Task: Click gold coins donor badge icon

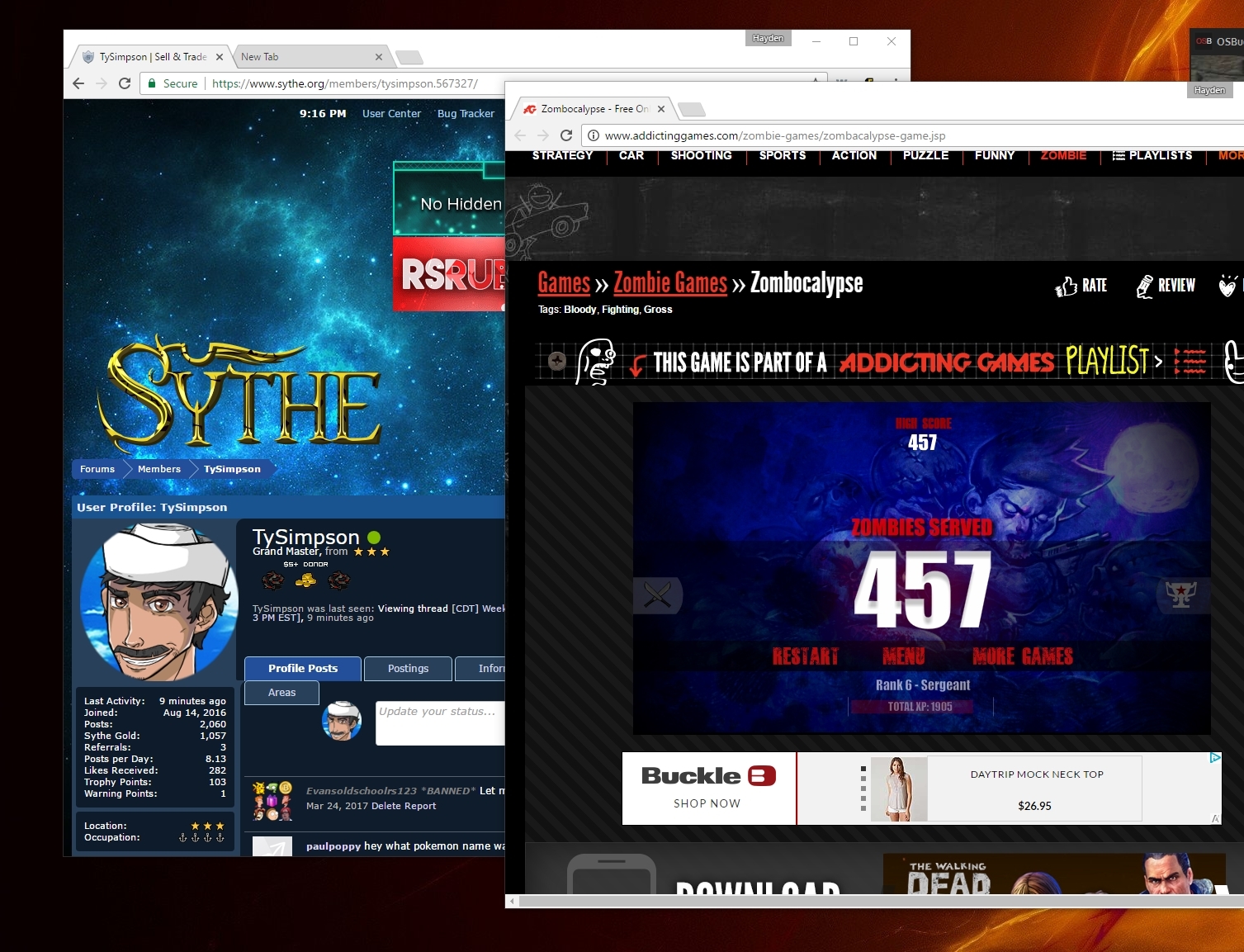Action: [x=305, y=581]
